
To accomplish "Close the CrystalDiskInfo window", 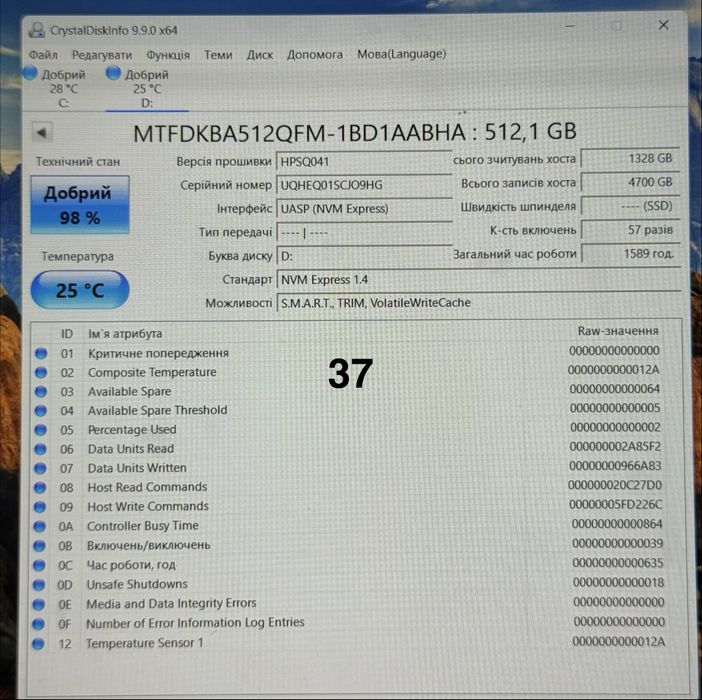I will click(663, 25).
